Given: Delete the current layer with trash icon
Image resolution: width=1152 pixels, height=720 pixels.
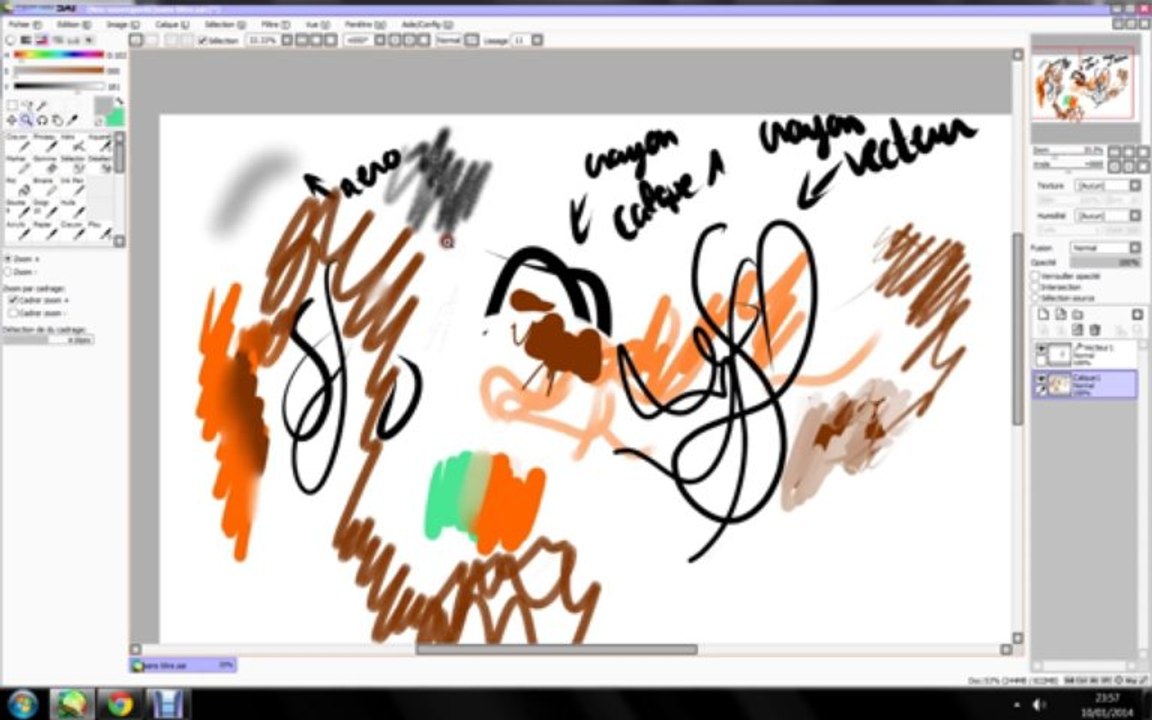Looking at the screenshot, I should pyautogui.click(x=1095, y=330).
